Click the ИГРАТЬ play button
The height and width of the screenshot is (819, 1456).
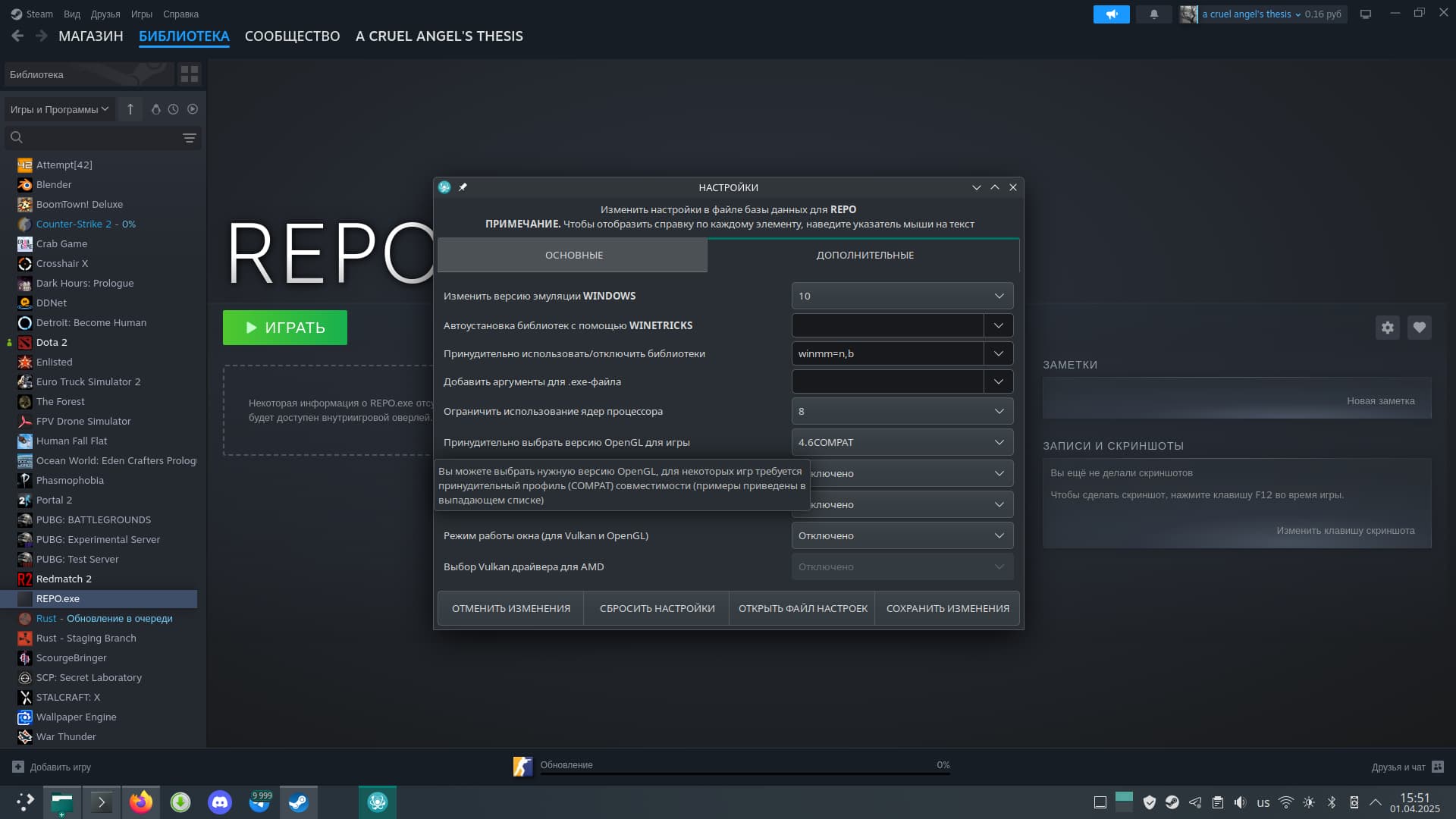[285, 328]
